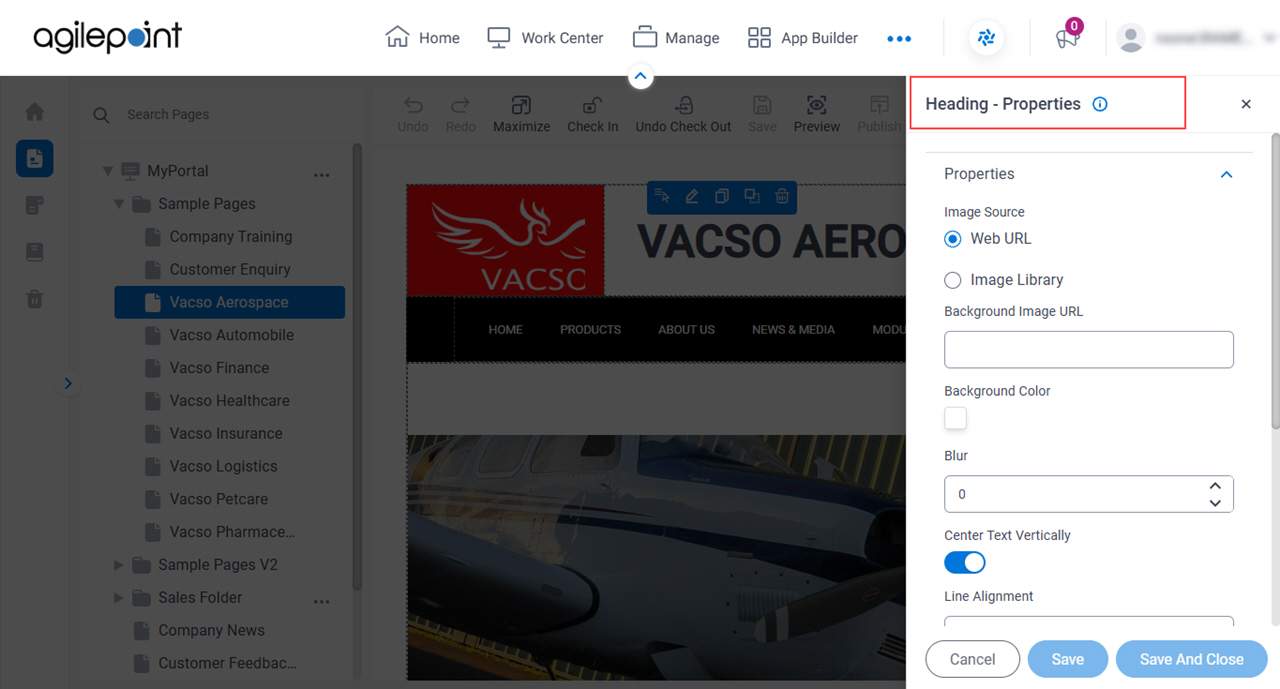1280x689 pixels.
Task: Collapse the Properties section
Action: click(1226, 174)
